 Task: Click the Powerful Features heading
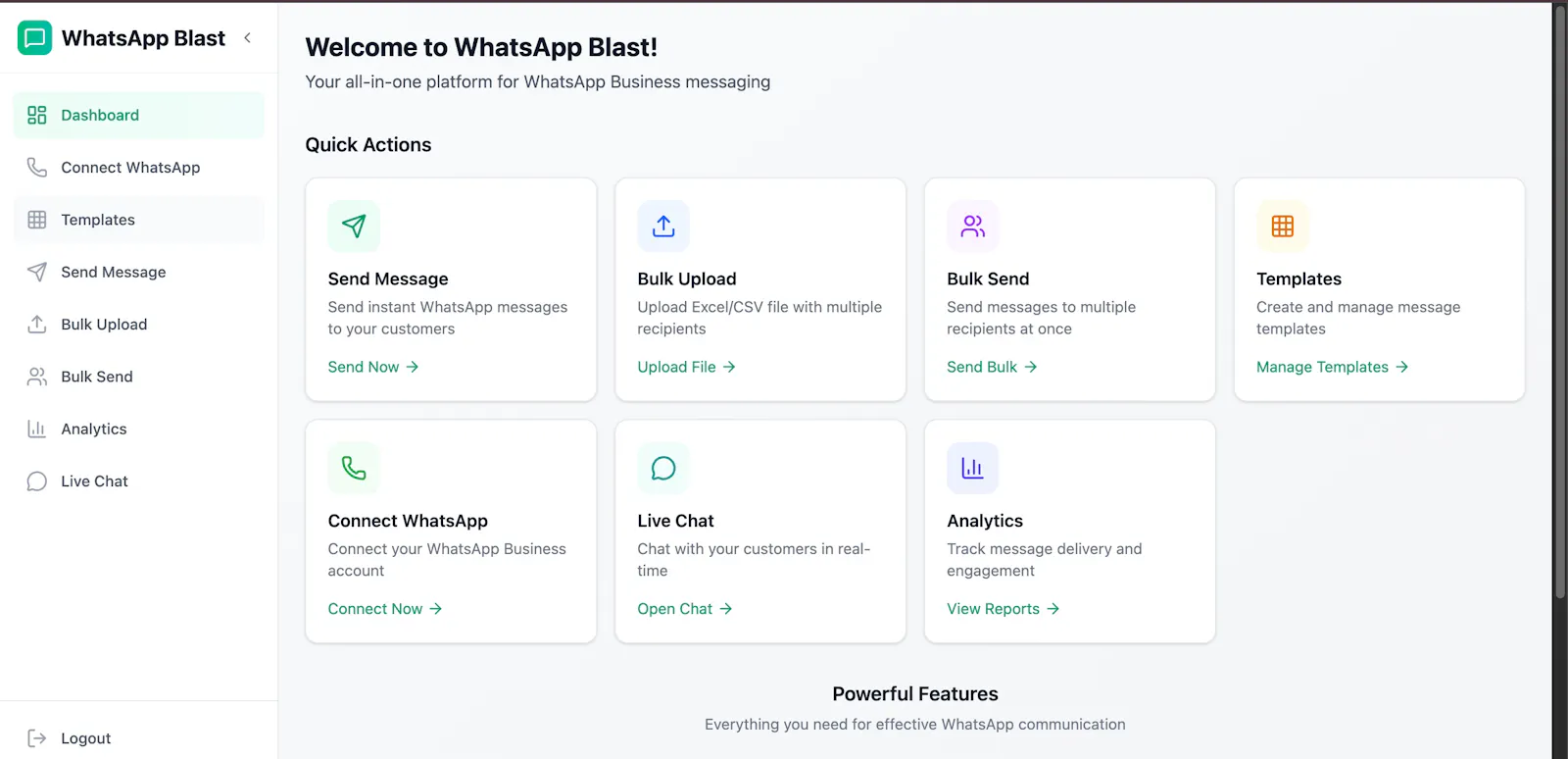[915, 694]
